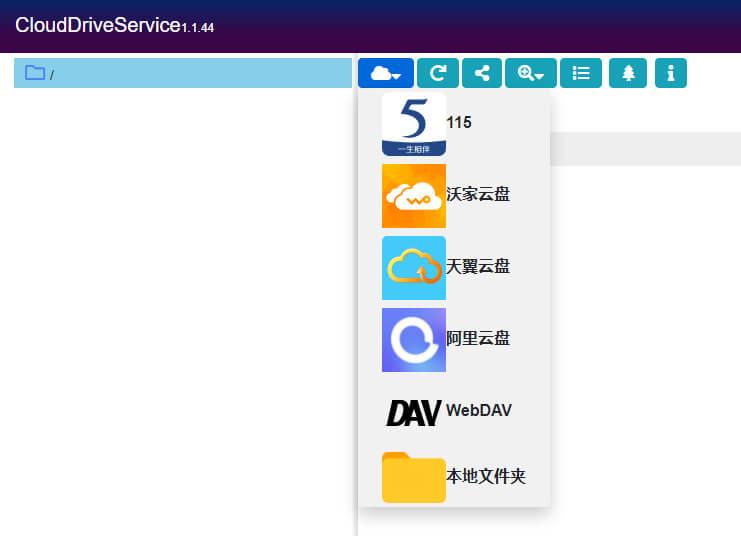Click the 115 cloud logo
Screen dimensions: 741x536
[x=413, y=124]
